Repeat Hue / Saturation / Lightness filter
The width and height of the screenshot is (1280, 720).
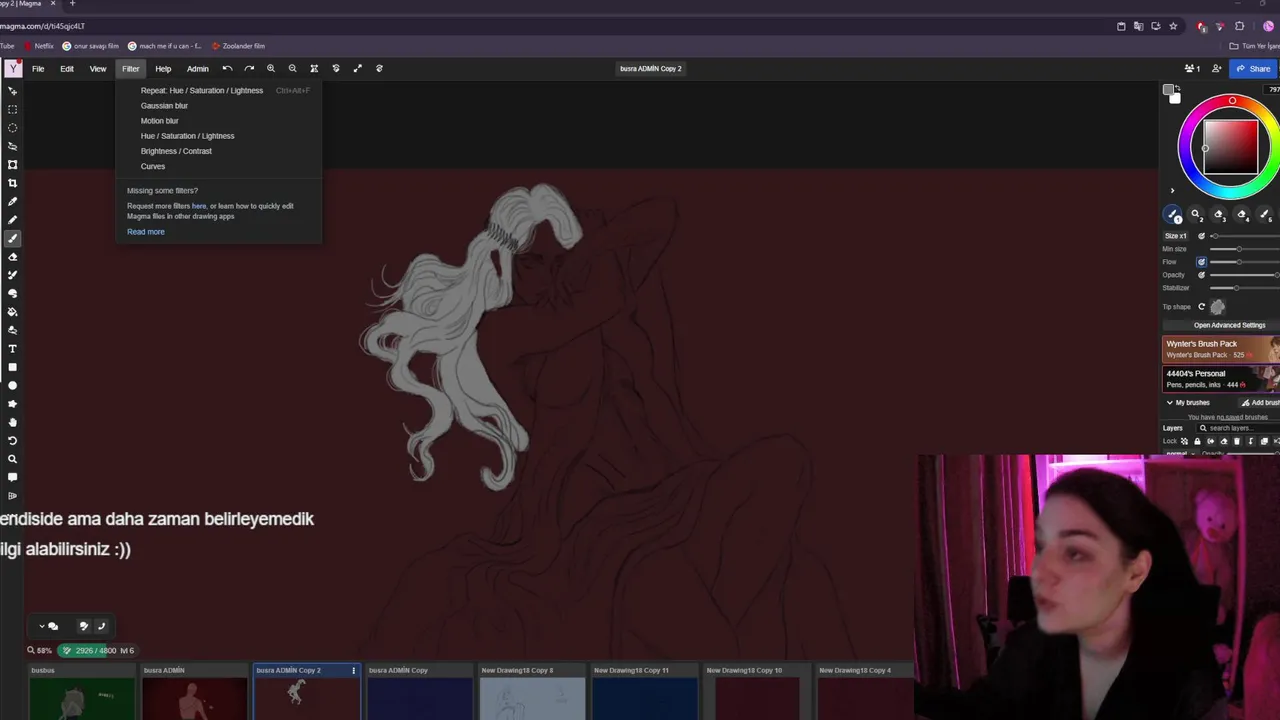(x=218, y=91)
